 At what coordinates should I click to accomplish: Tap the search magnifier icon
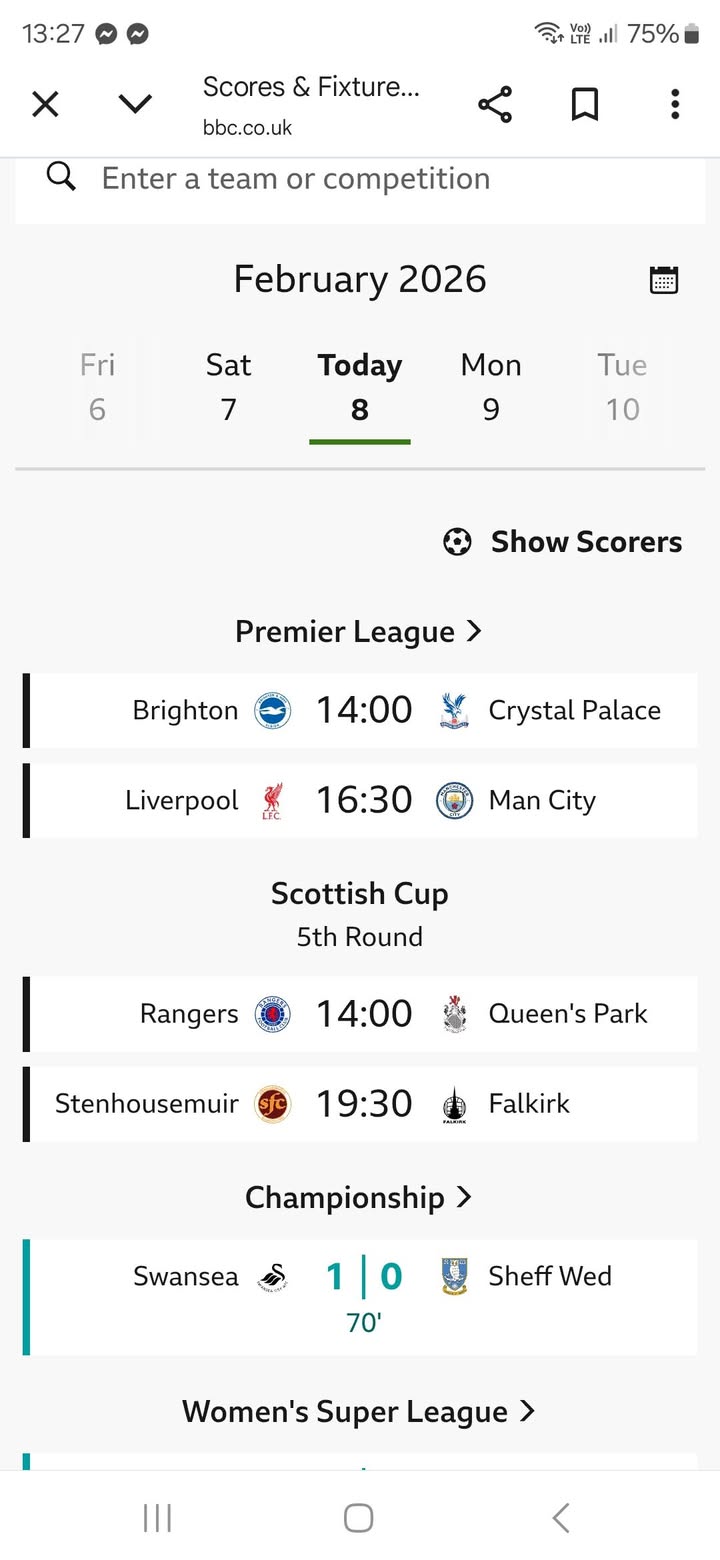(61, 178)
